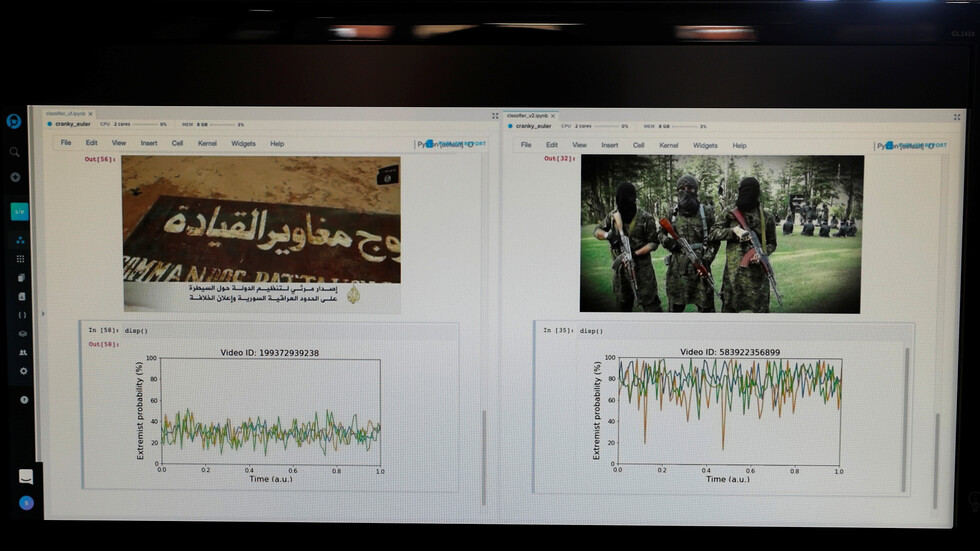Click the help question mark sidebar icon
This screenshot has height=551, width=980.
(x=24, y=400)
